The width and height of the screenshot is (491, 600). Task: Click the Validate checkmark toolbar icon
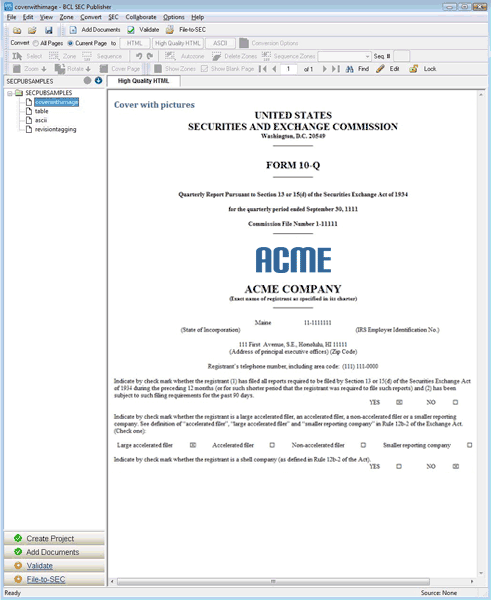[131, 30]
